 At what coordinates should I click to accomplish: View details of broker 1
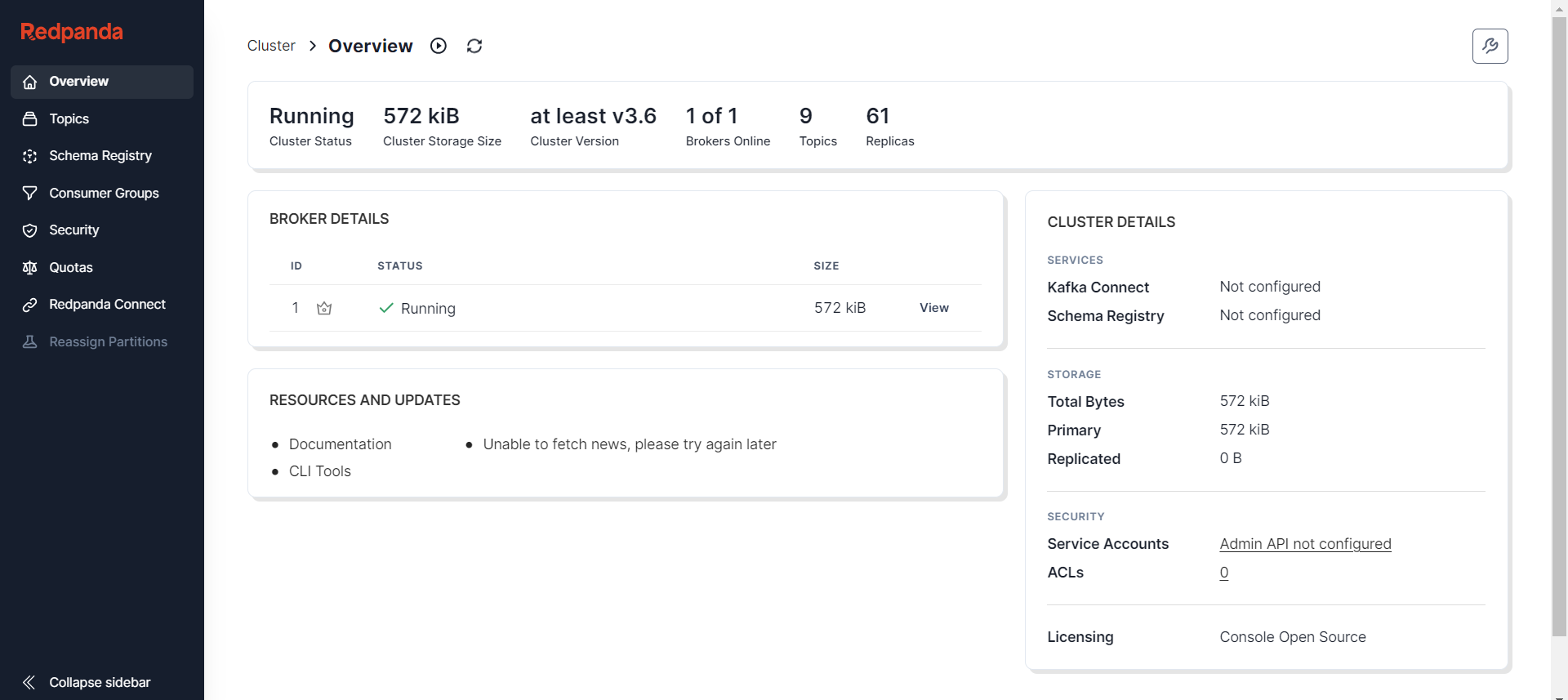click(933, 308)
